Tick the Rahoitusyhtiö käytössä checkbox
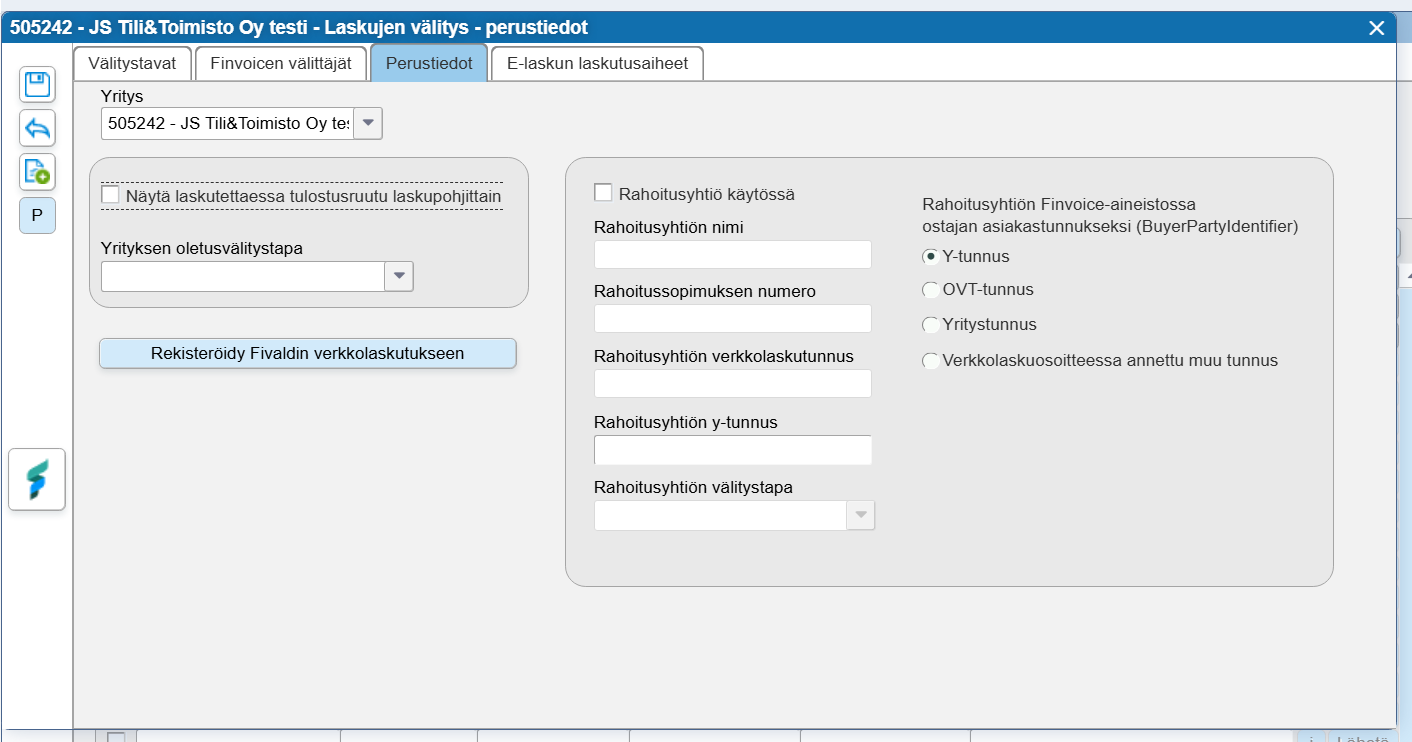1412x742 pixels. 603,192
